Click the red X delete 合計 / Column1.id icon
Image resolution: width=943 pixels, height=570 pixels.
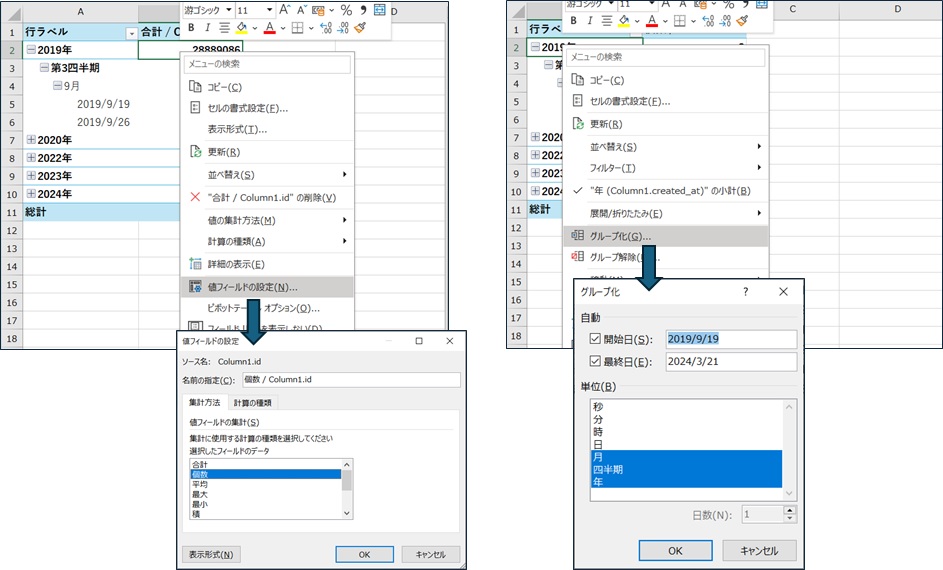(x=196, y=197)
